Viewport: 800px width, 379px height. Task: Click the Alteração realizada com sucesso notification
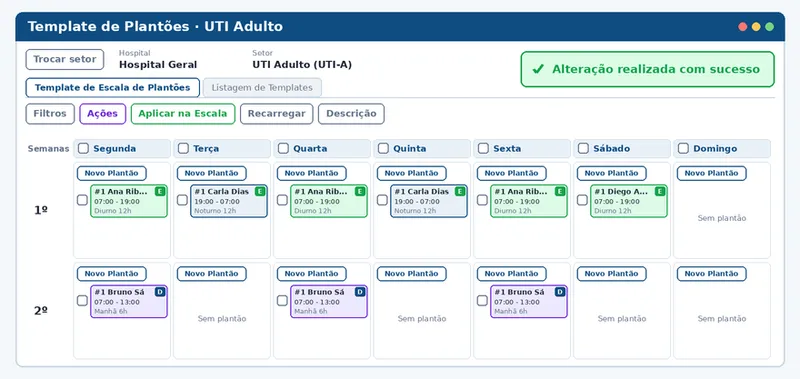647,69
